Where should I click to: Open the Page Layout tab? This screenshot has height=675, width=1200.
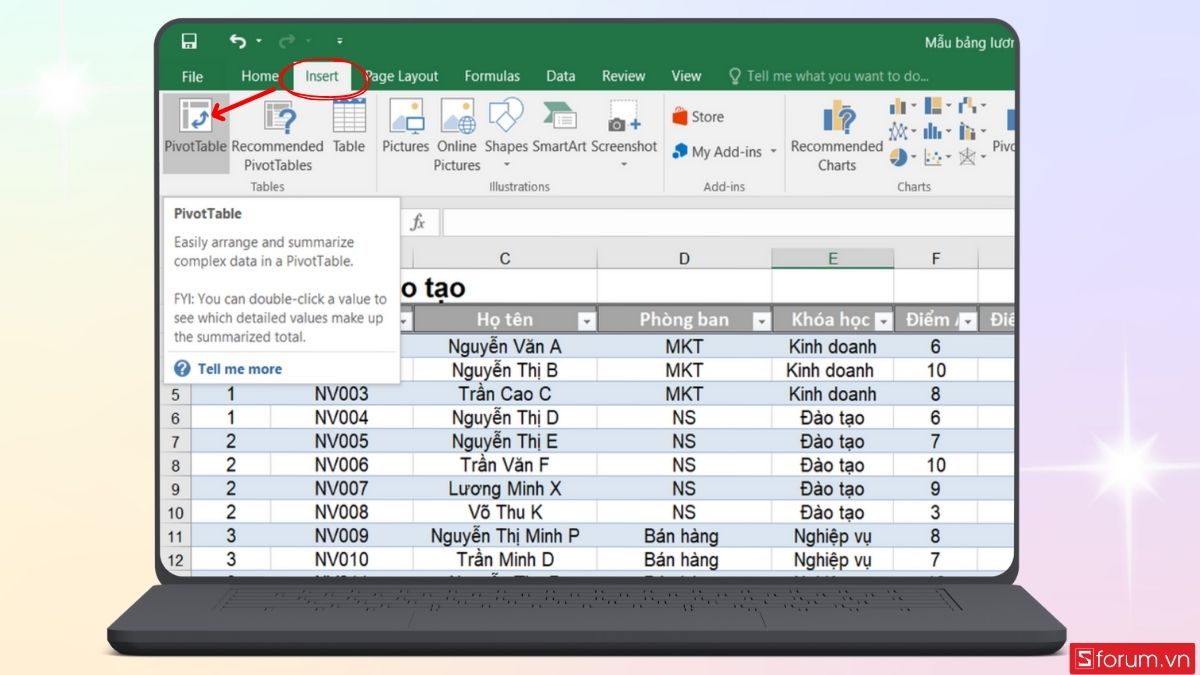click(401, 75)
